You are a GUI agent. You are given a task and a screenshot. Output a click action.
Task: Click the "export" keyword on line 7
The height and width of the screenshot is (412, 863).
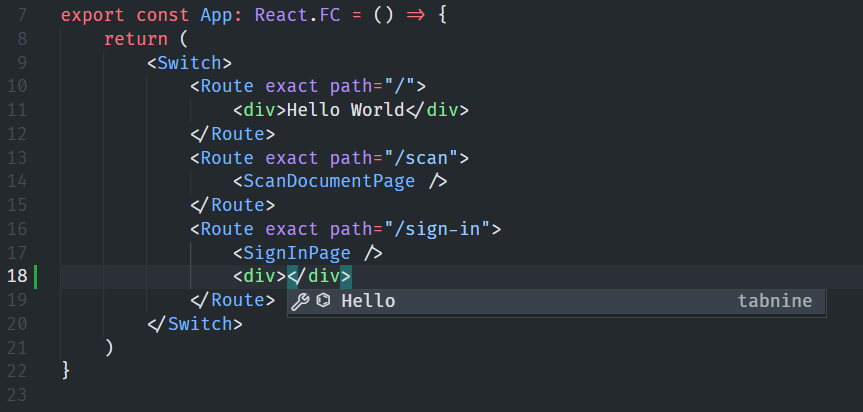(x=93, y=15)
